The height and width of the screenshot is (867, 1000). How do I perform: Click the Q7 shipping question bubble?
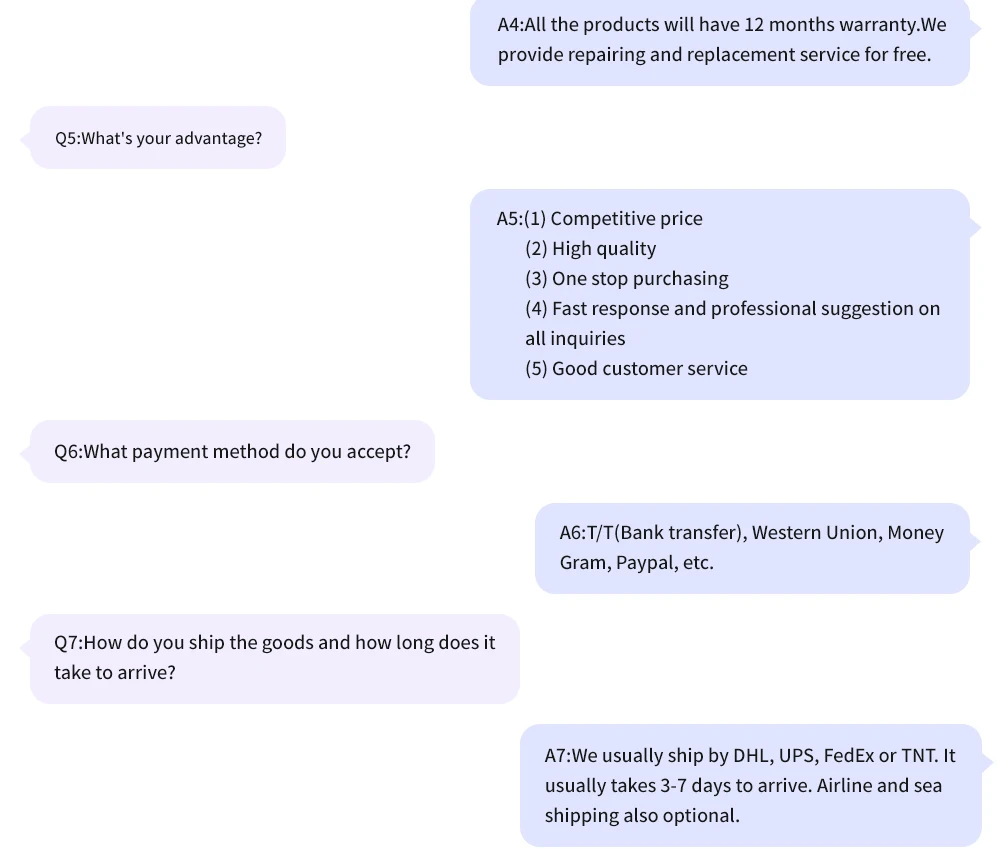click(x=274, y=658)
